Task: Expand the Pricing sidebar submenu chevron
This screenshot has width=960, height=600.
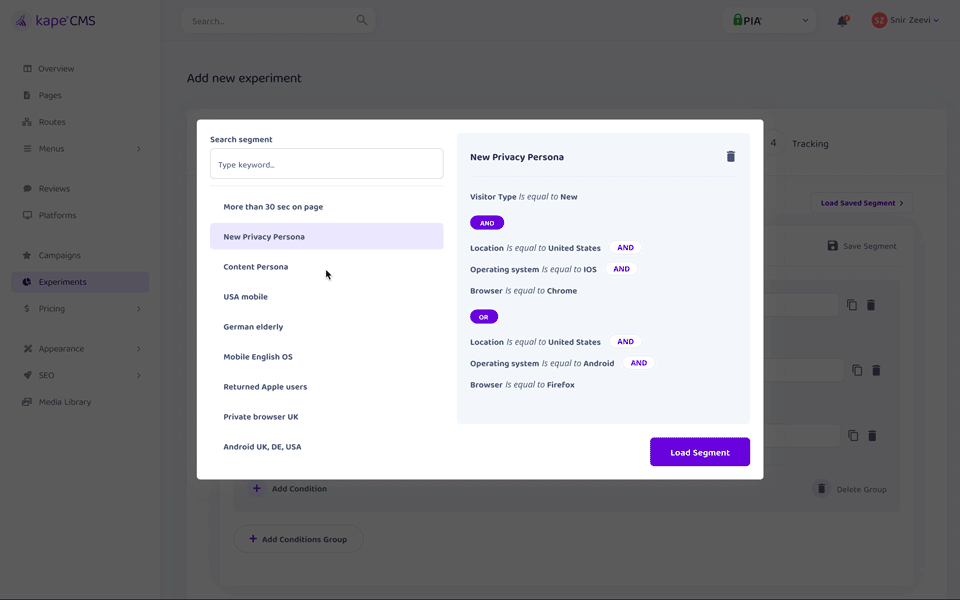Action: coord(138,309)
